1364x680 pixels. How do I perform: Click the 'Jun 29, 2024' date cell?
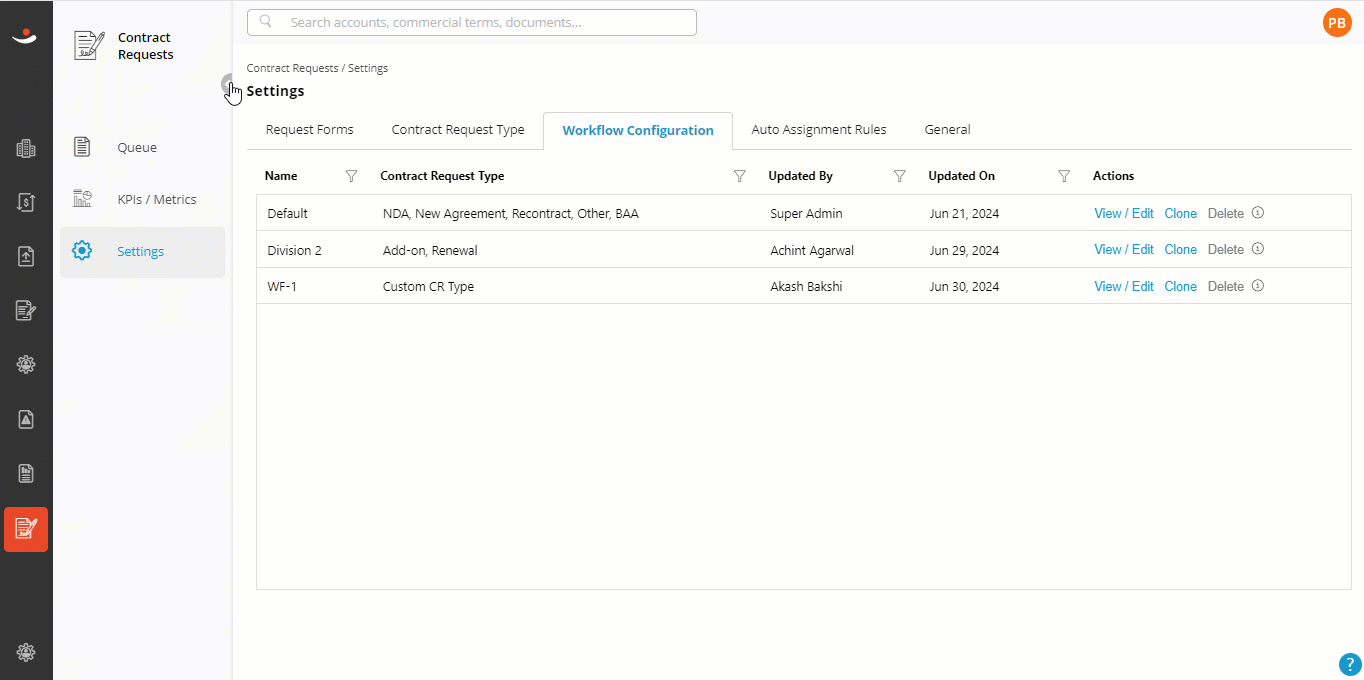[964, 250]
